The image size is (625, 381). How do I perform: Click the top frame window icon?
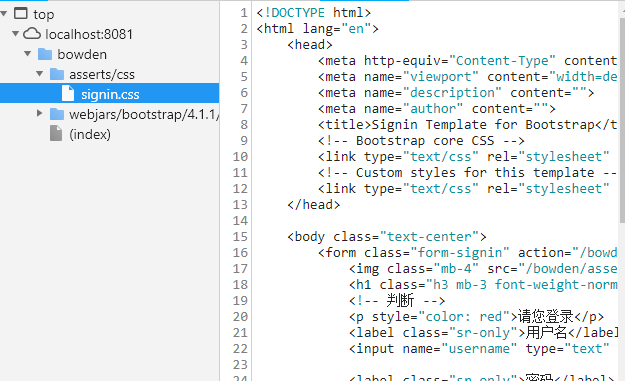[21, 14]
